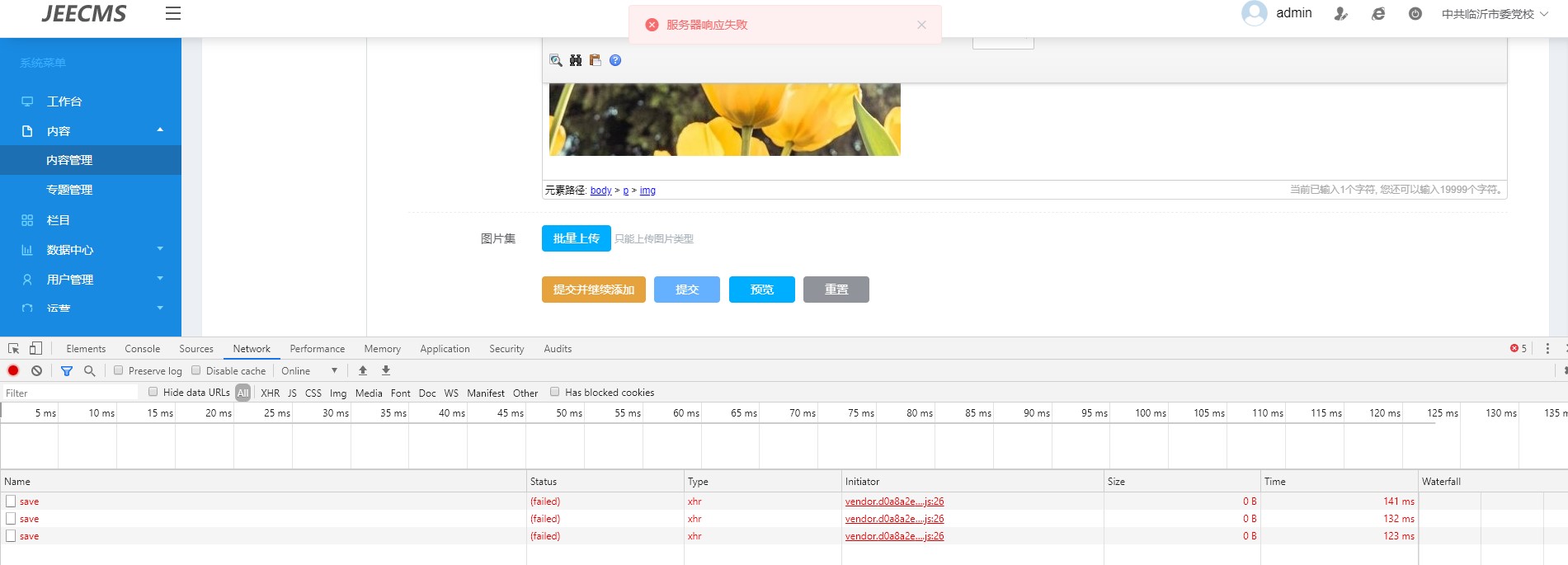1568x565 pixels.
Task: Click the edit profile icon next to admin
Action: 1340,14
